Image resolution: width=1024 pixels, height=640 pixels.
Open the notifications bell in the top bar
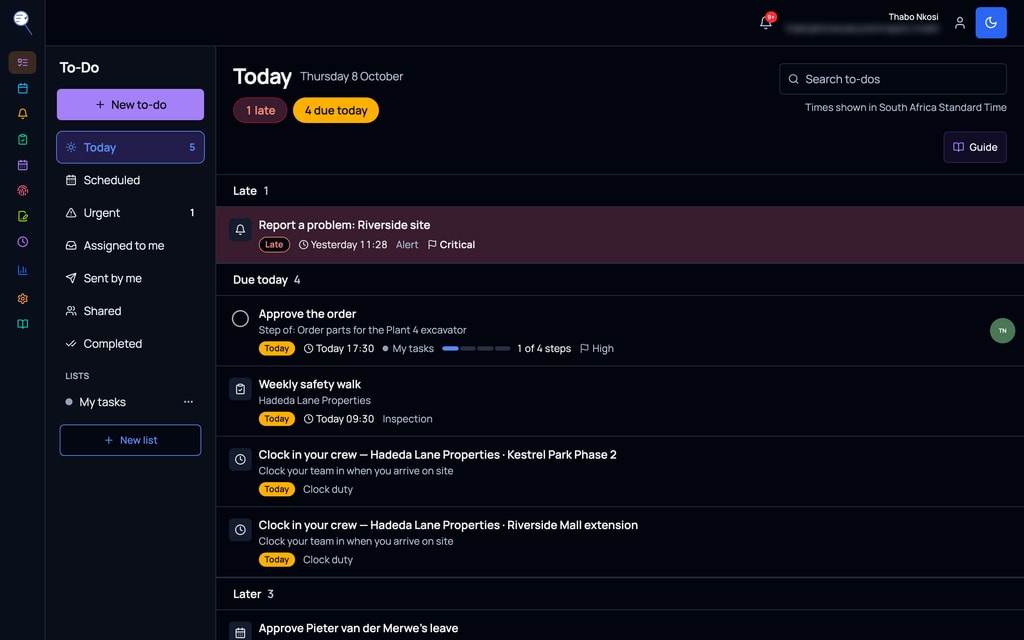tap(766, 23)
